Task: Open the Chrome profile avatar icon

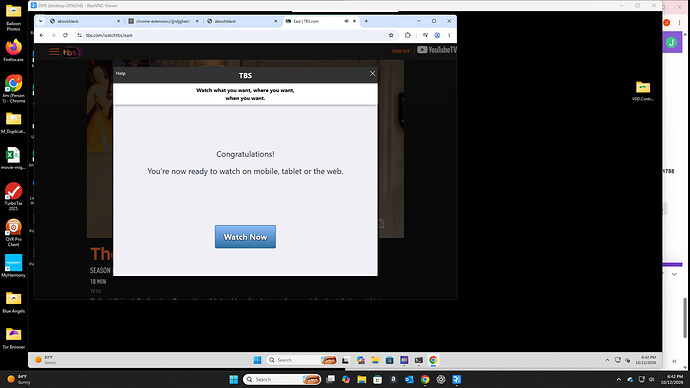Action: (437, 35)
